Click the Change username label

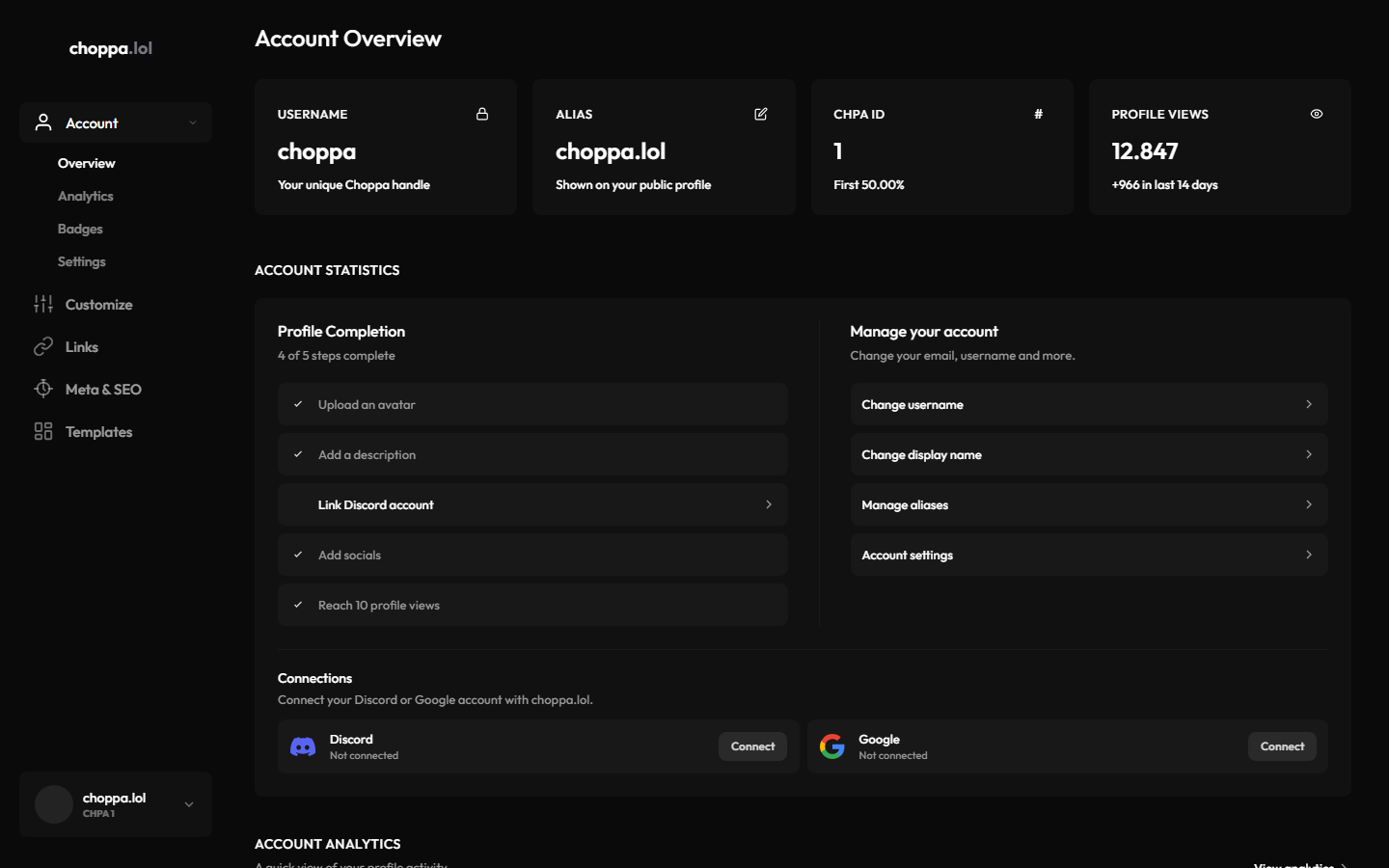tap(912, 404)
